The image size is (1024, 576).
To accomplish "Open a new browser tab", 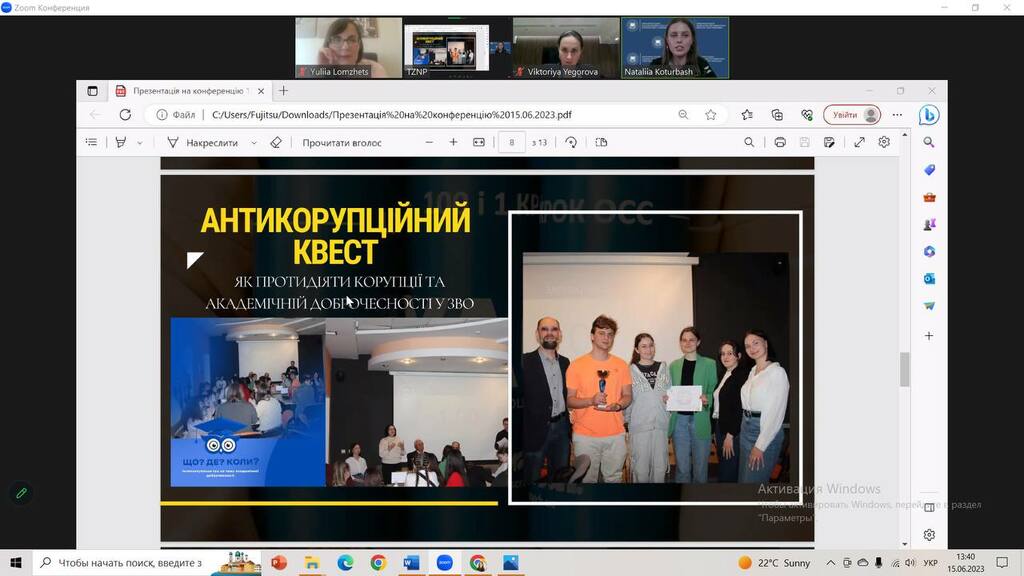I will click(x=283, y=91).
